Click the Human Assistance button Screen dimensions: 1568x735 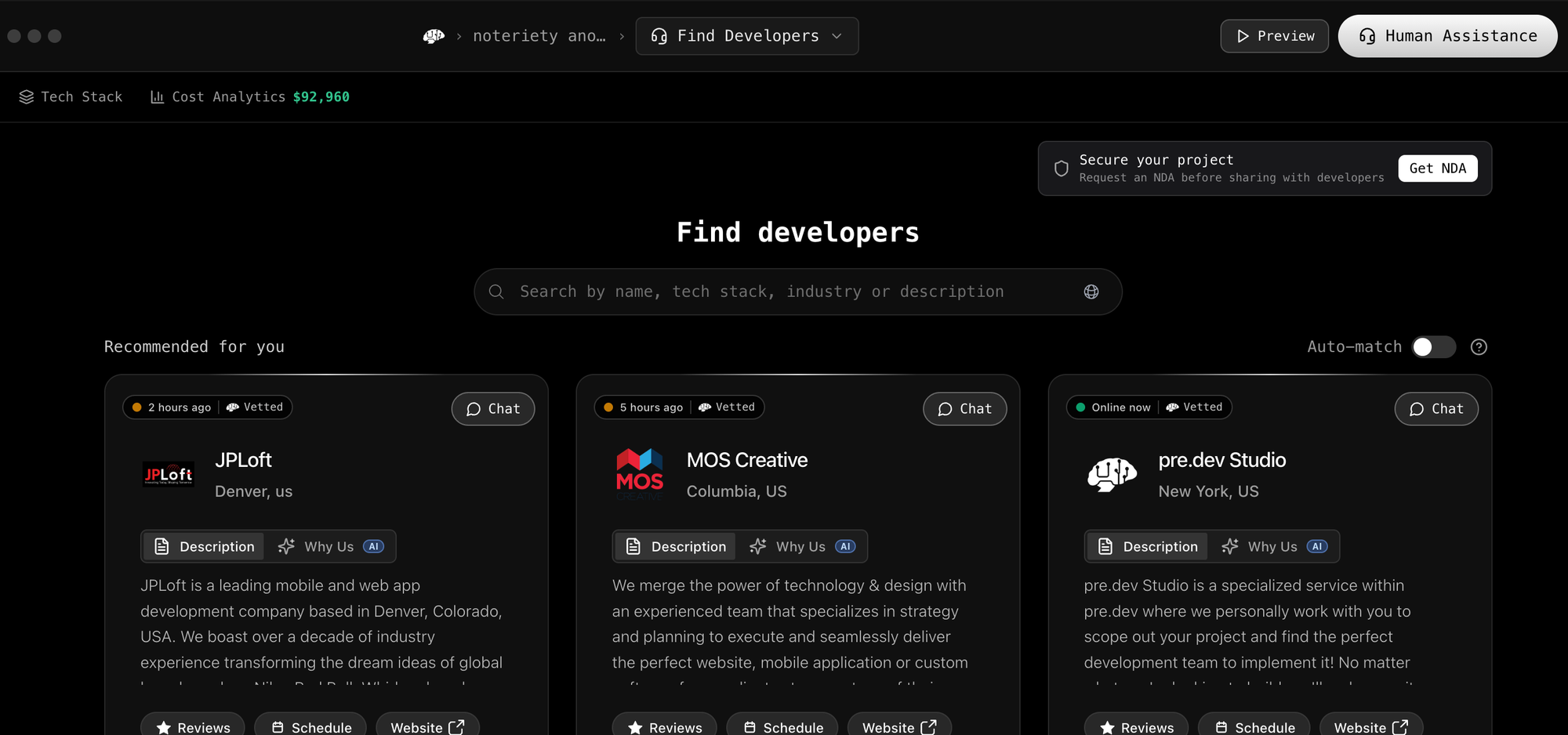[1447, 36]
